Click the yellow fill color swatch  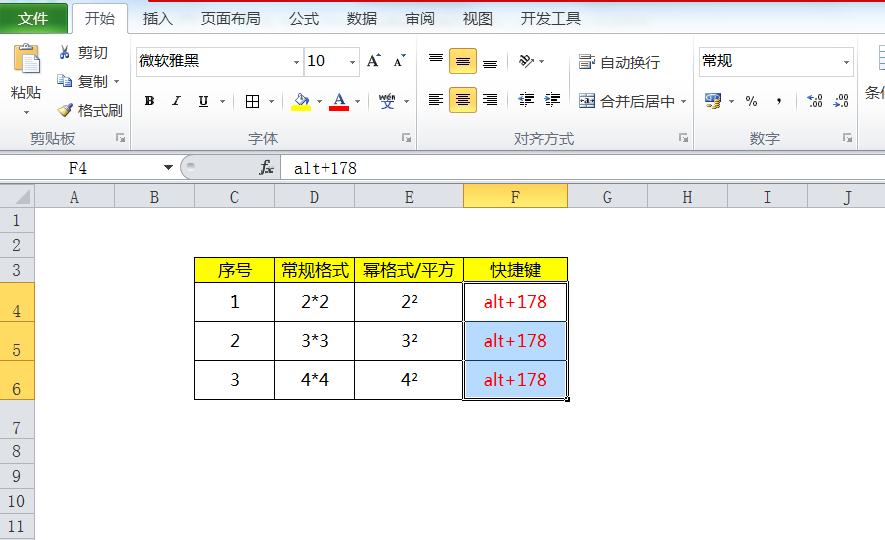tap(301, 101)
